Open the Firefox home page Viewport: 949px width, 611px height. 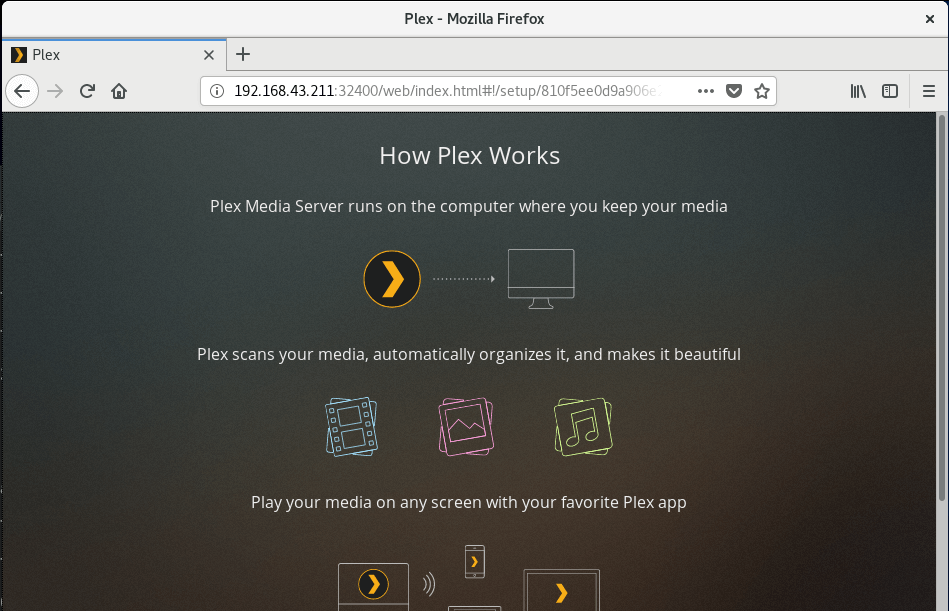(119, 91)
